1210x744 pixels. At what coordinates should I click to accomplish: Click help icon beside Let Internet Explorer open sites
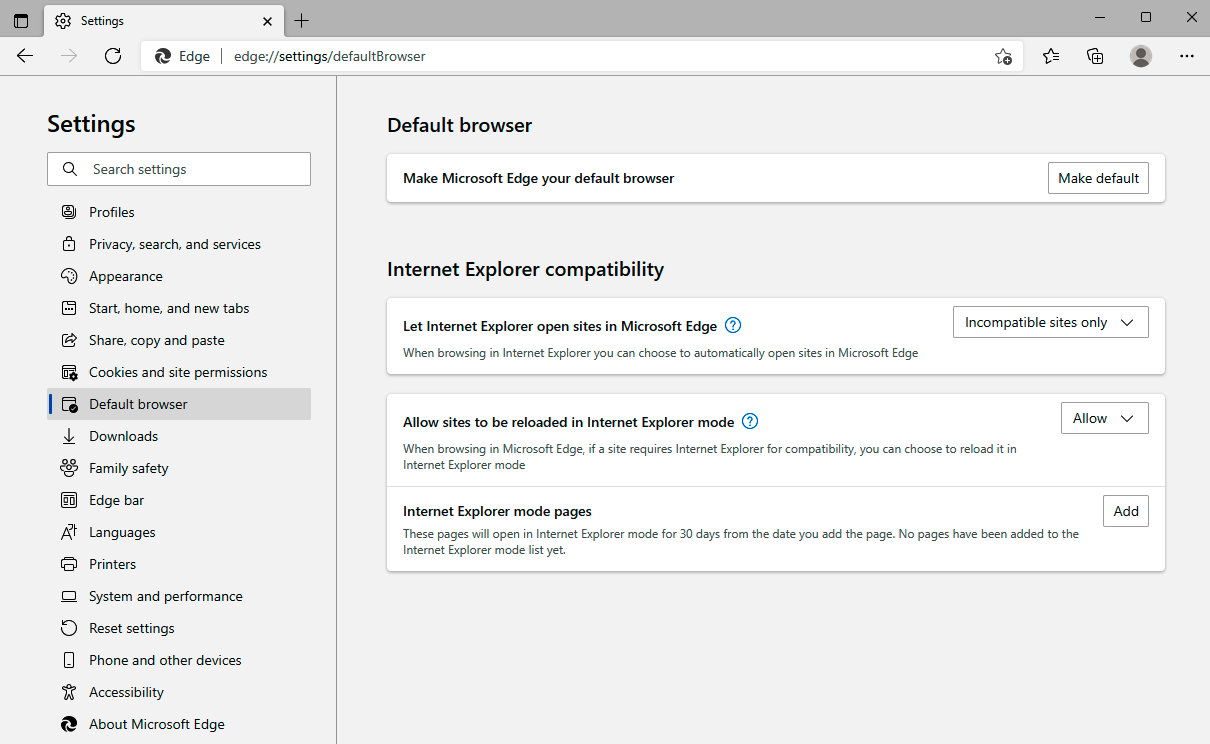click(x=733, y=325)
